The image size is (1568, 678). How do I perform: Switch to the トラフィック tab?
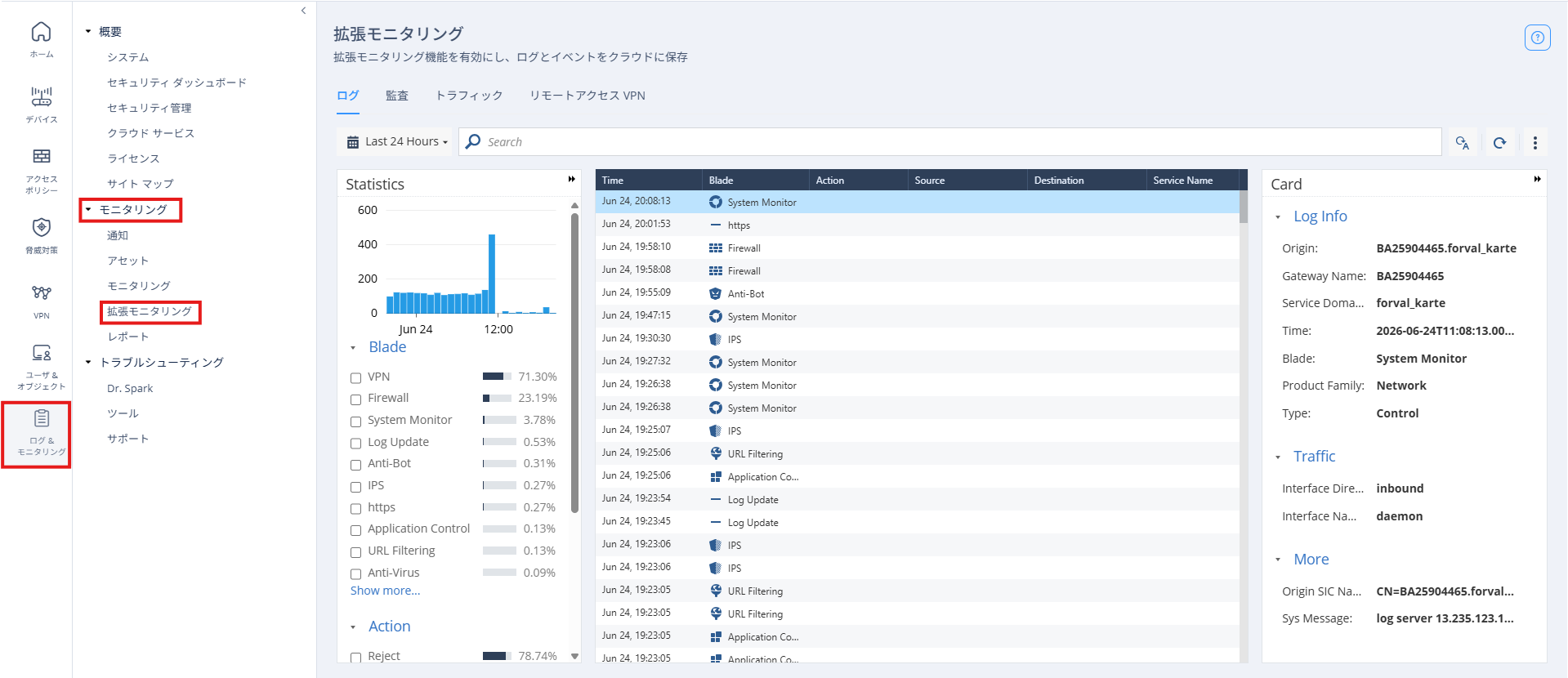pyautogui.click(x=469, y=96)
